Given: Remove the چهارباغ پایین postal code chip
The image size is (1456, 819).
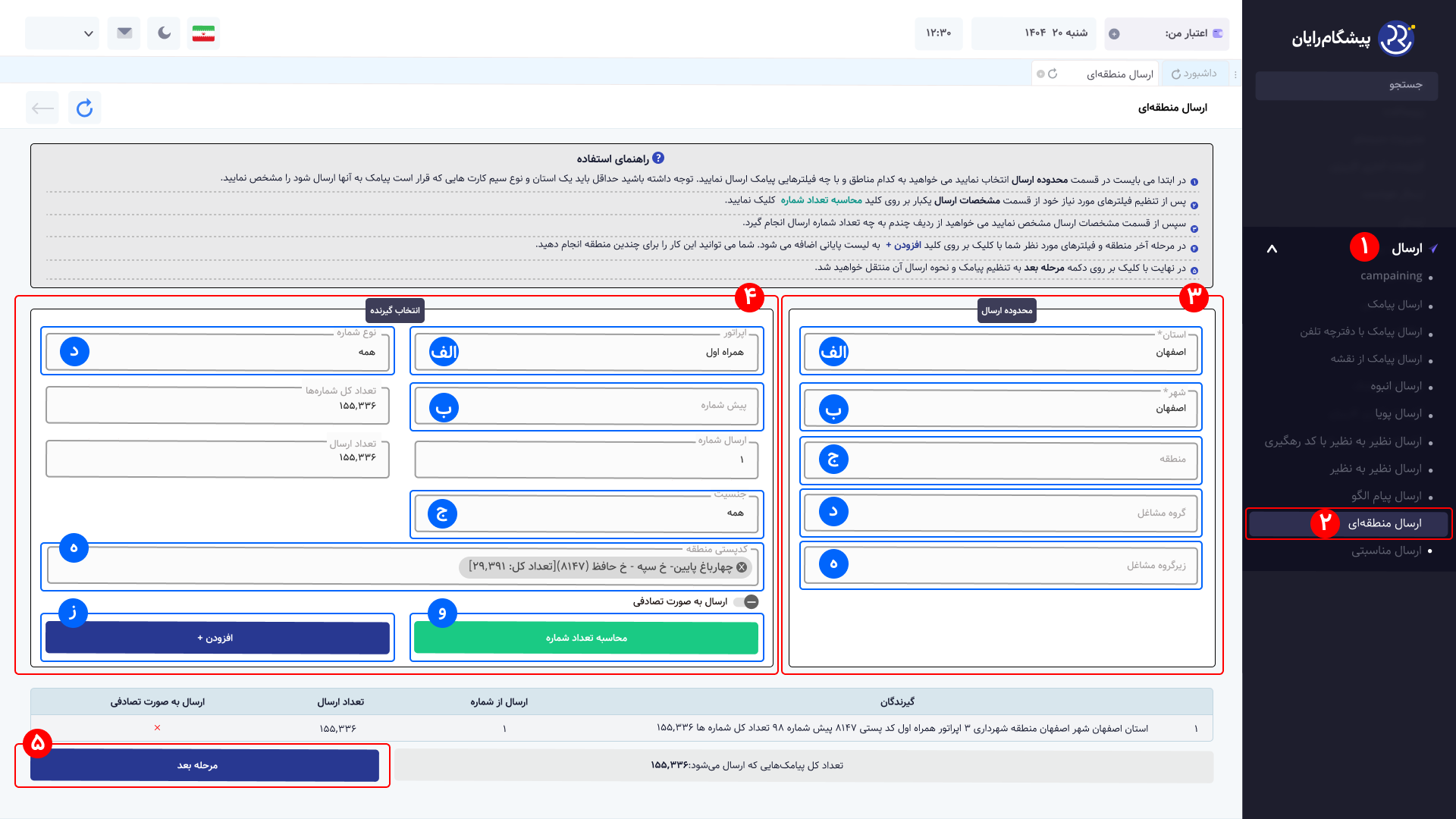Looking at the screenshot, I should tap(742, 567).
